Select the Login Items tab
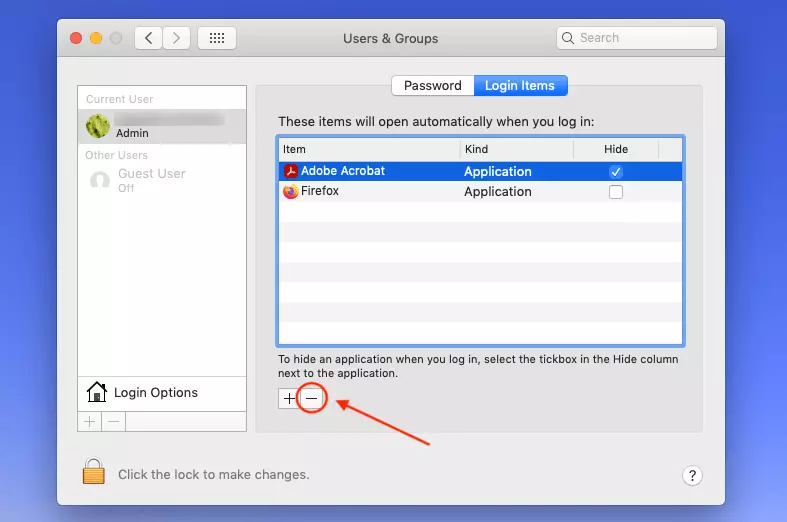 point(519,86)
